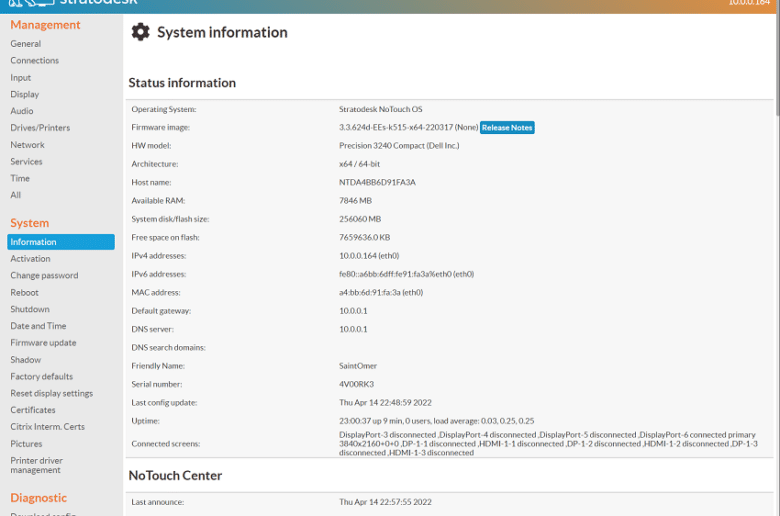Go to Change password

(44, 276)
